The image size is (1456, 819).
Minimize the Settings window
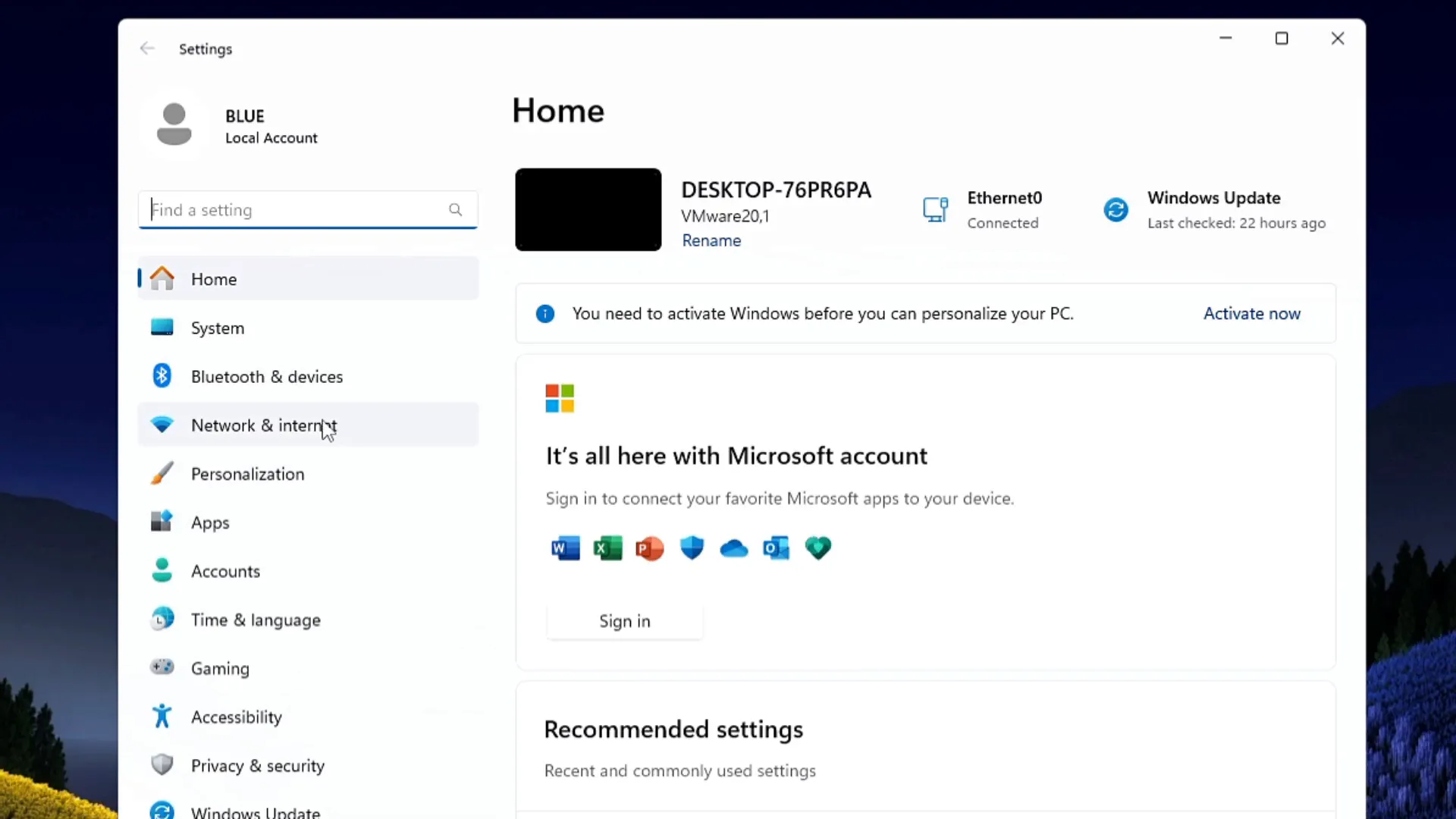tap(1225, 38)
